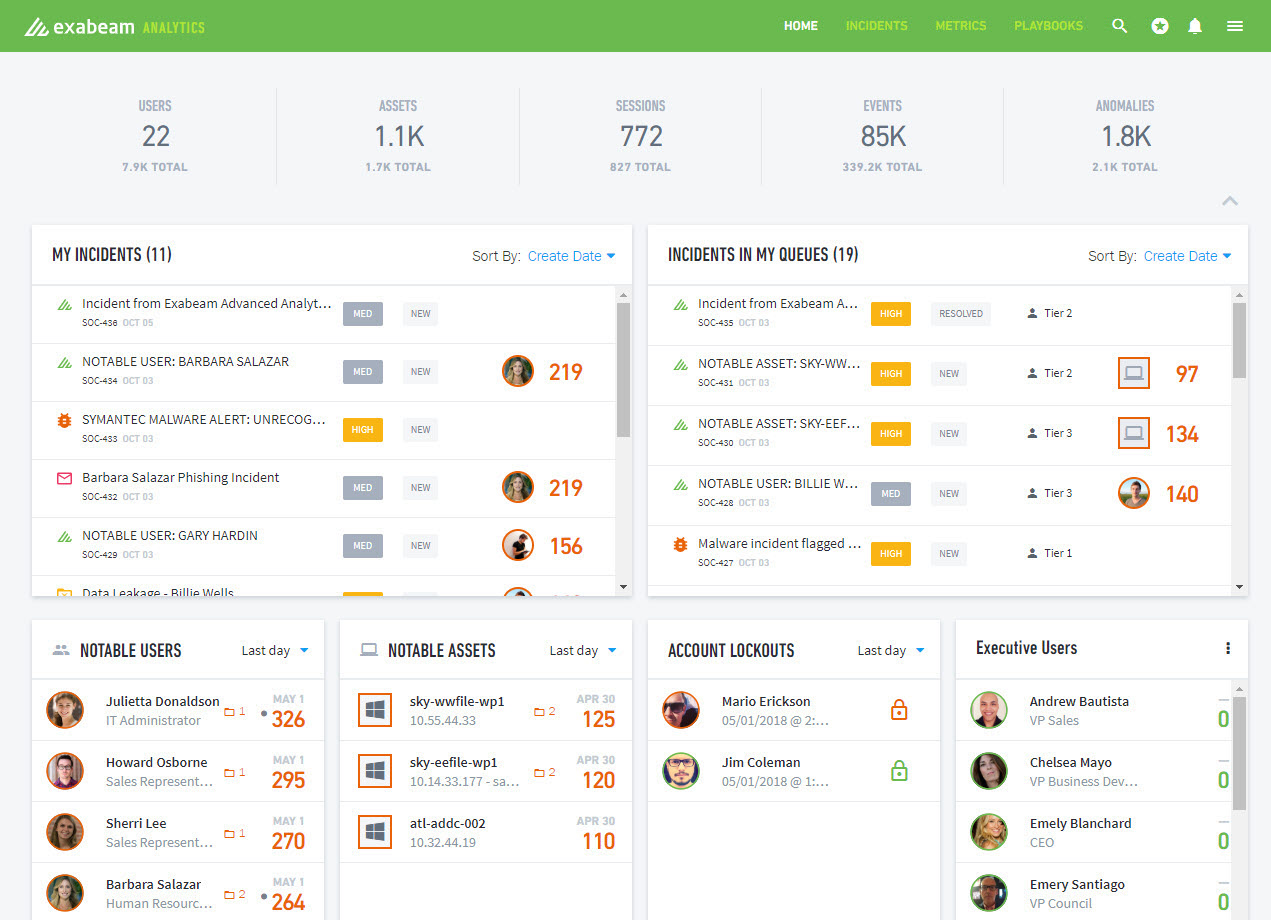Open My Incidents Create Date sort dropdown
This screenshot has height=920, width=1271.
[571, 256]
